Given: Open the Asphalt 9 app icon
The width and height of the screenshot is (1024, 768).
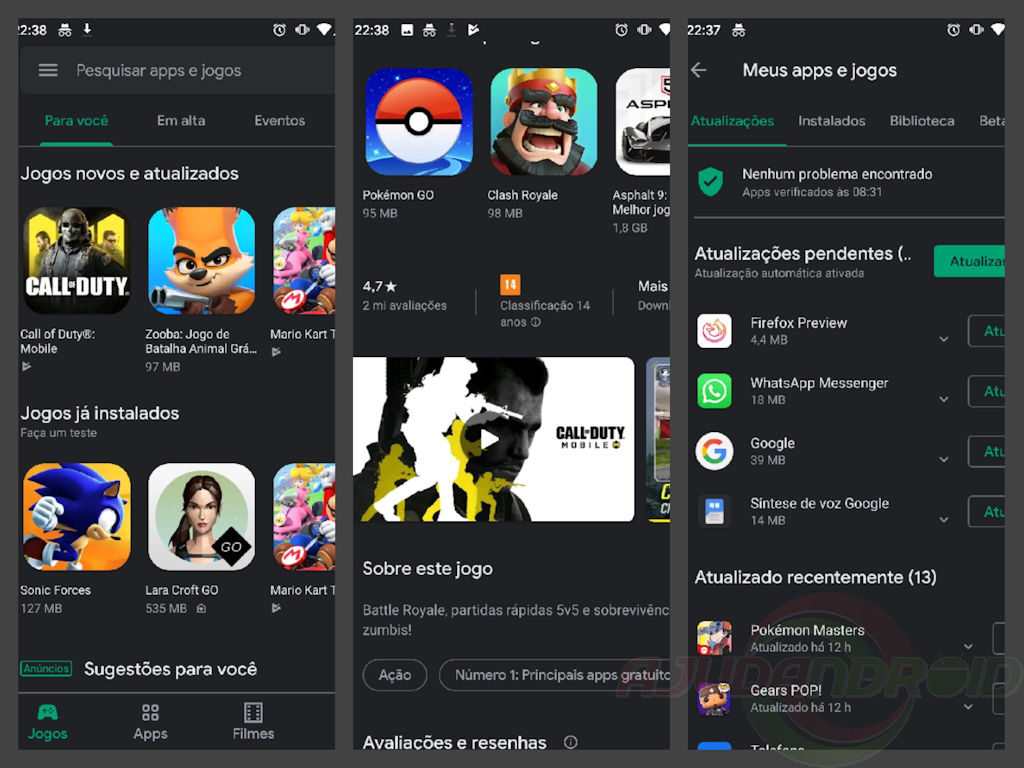Looking at the screenshot, I should [x=643, y=121].
